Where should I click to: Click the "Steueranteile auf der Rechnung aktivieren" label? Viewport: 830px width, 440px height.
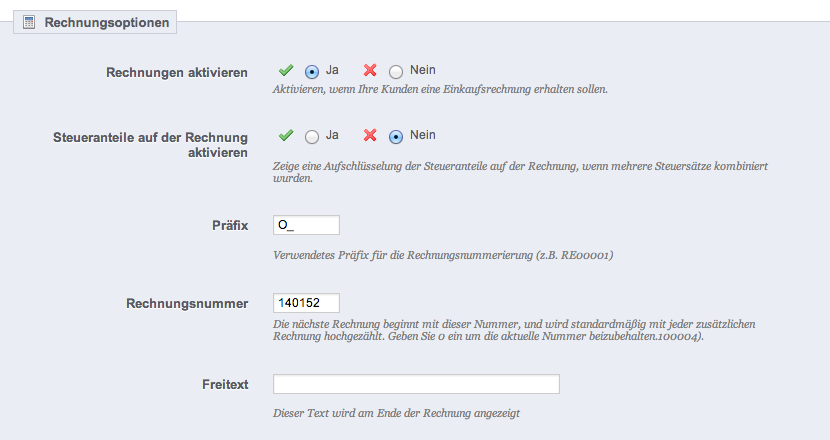(x=149, y=144)
